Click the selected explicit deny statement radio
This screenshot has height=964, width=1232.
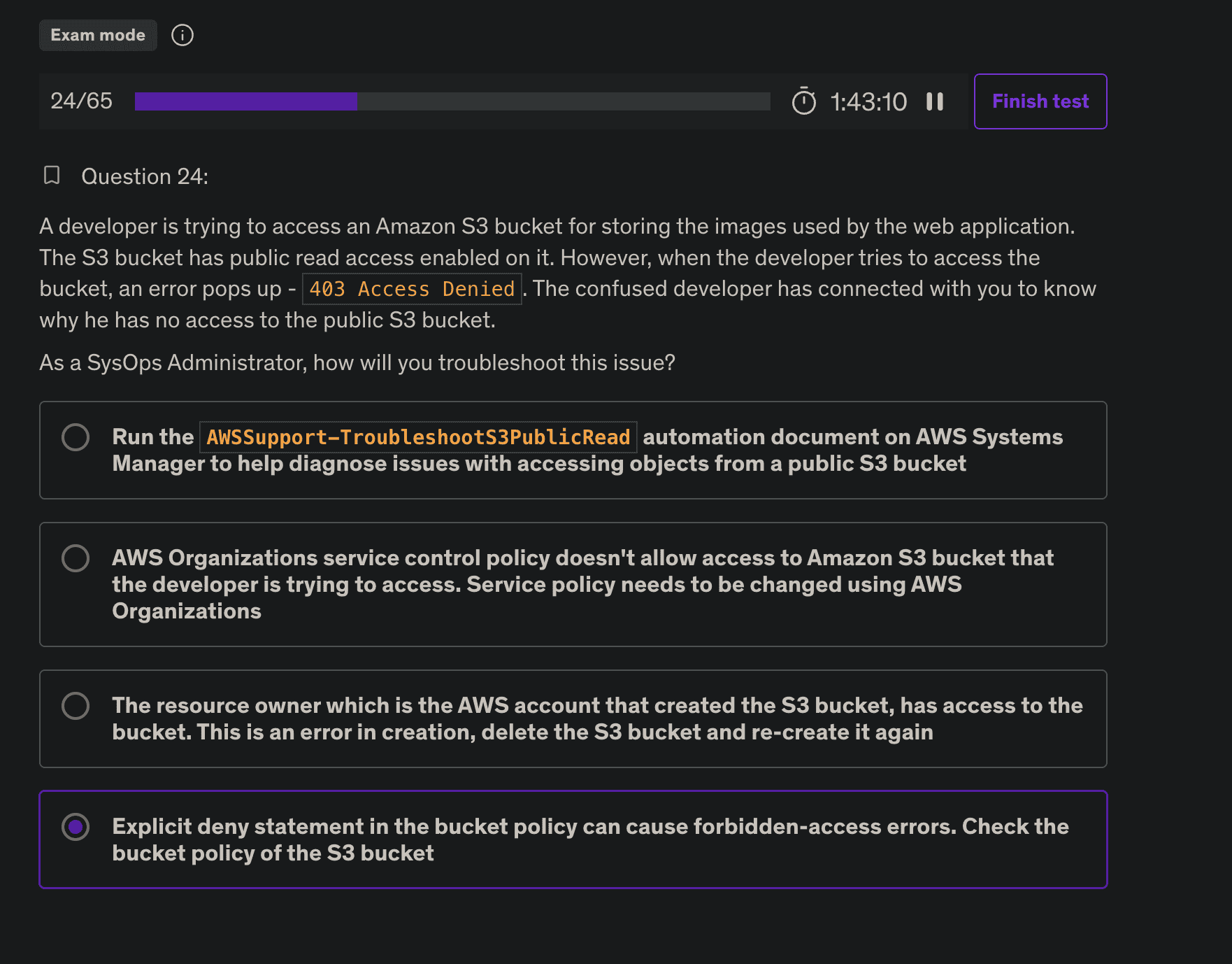pos(76,827)
